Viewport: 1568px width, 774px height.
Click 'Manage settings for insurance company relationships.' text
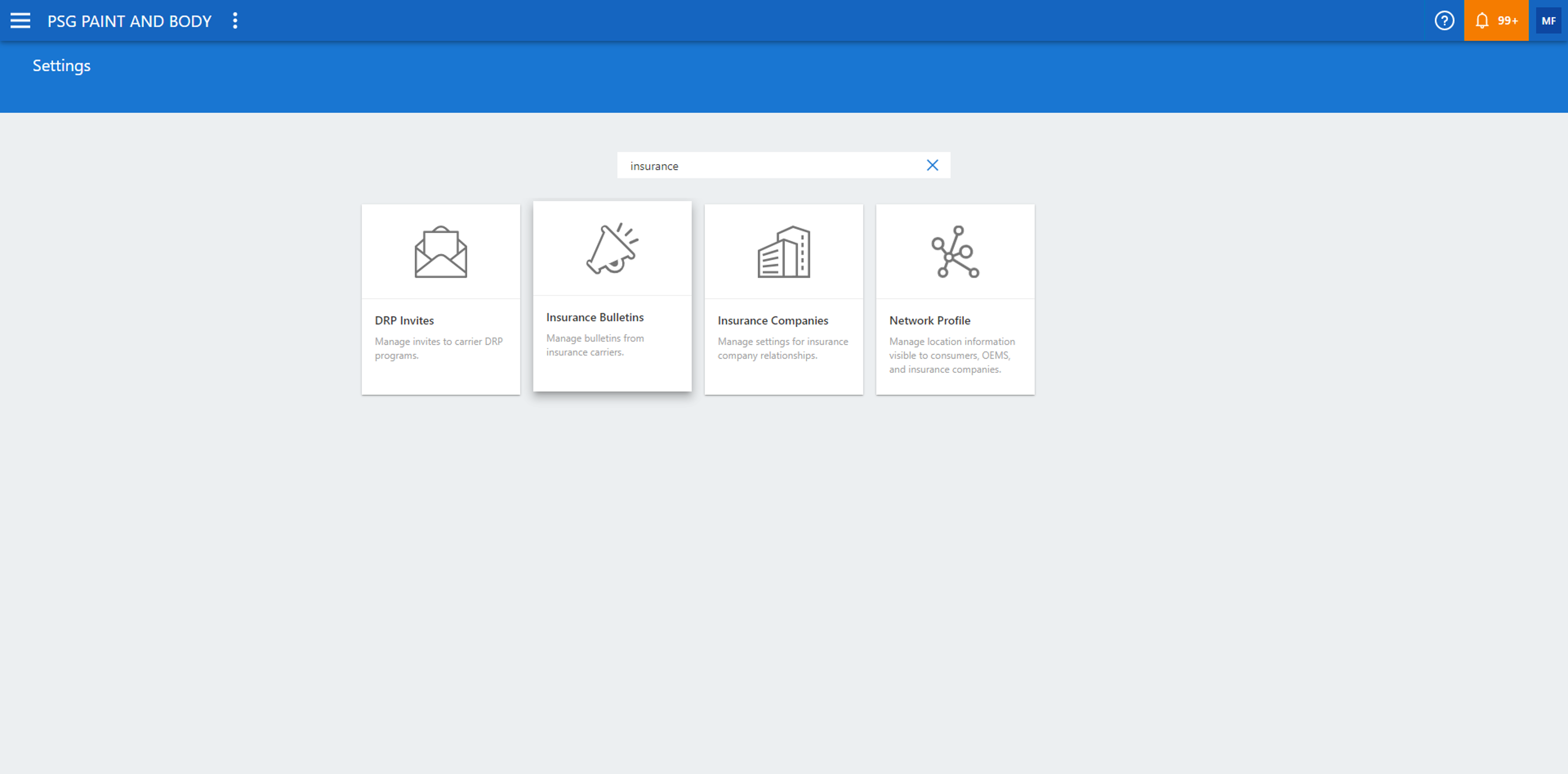tap(783, 348)
